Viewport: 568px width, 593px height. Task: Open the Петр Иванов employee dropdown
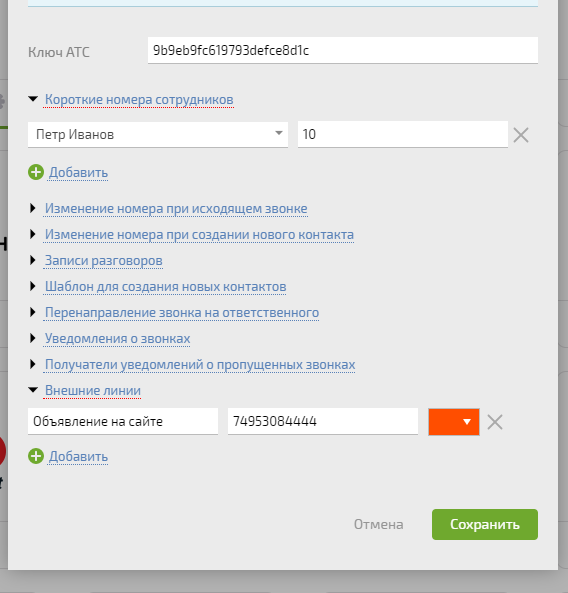158,135
